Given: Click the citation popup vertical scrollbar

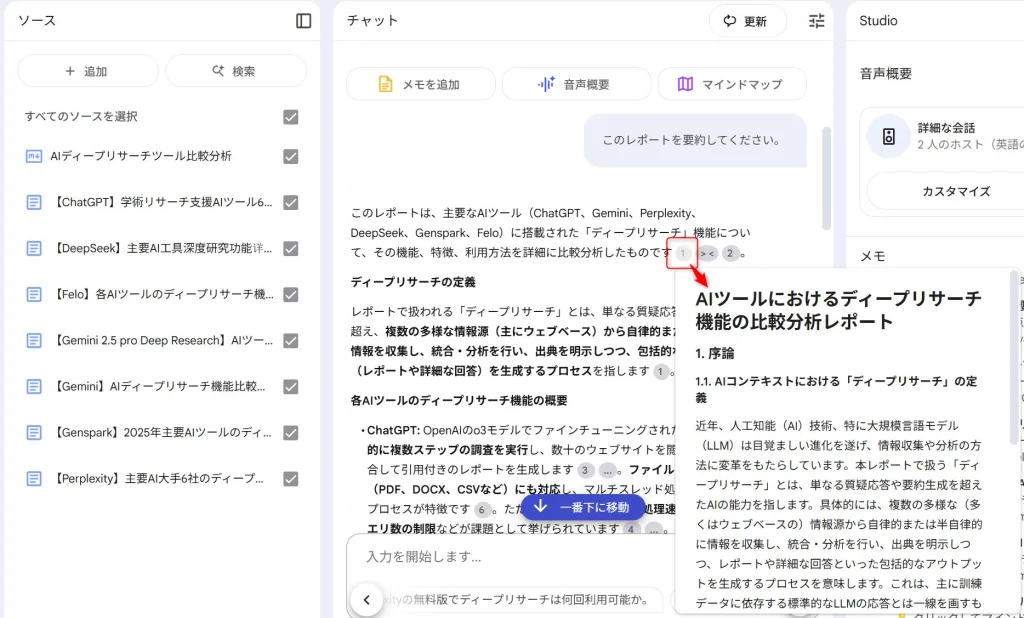Looking at the screenshot, I should click(x=1014, y=358).
